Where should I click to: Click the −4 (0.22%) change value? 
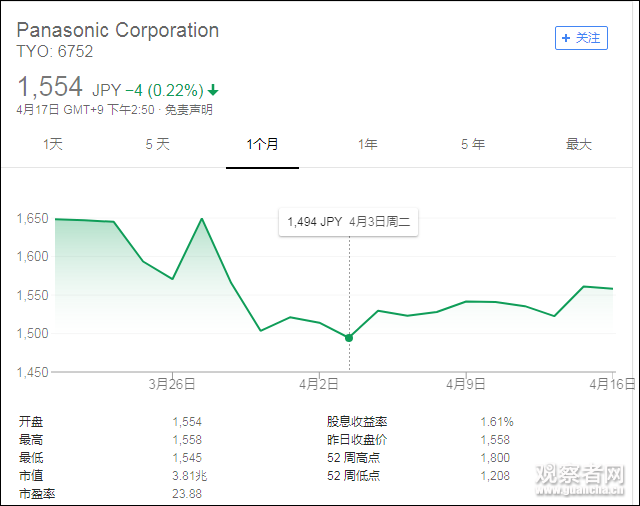tap(164, 90)
